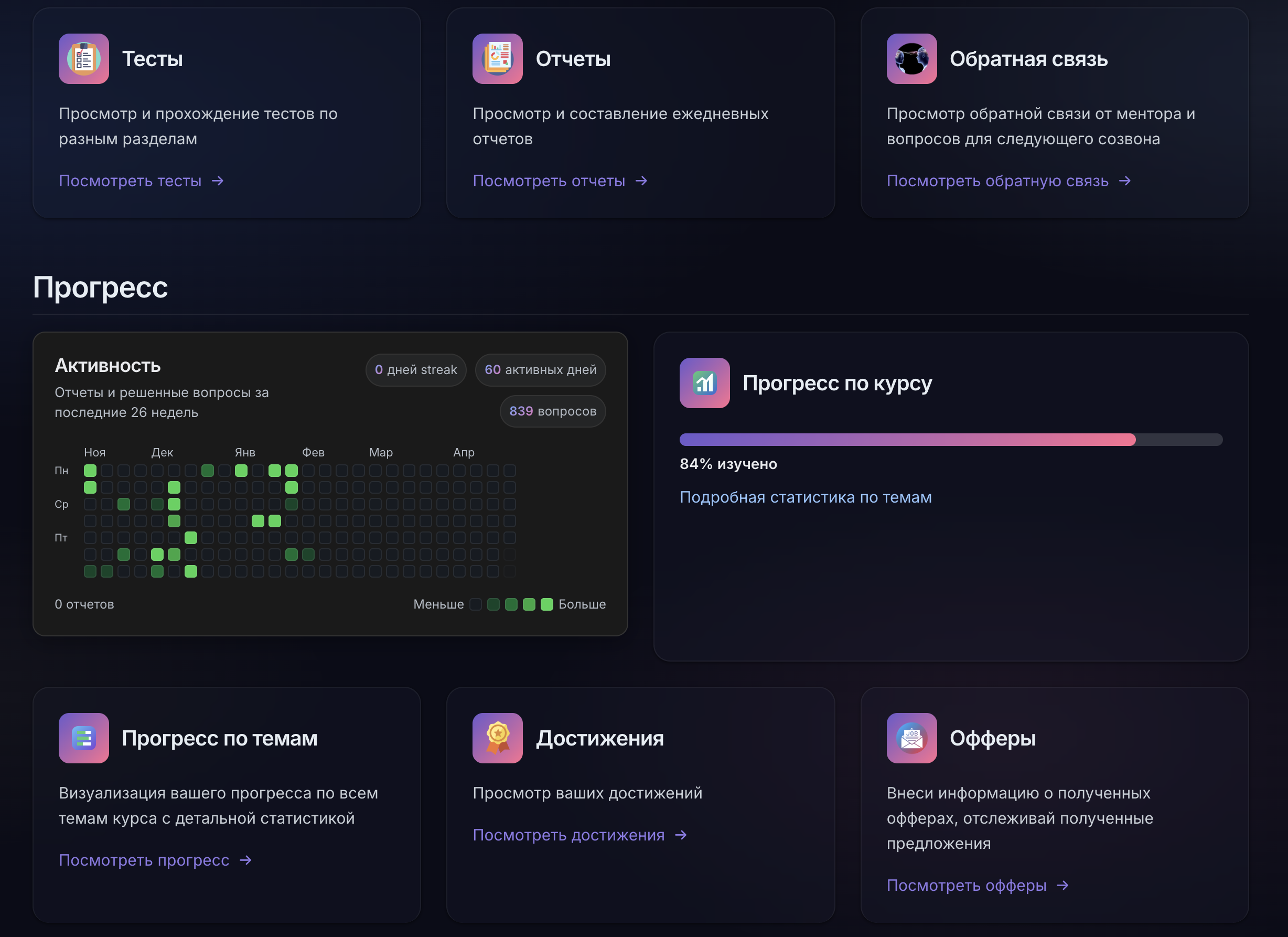The image size is (1288, 937).
Task: Click the Больше legend label
Action: [582, 604]
